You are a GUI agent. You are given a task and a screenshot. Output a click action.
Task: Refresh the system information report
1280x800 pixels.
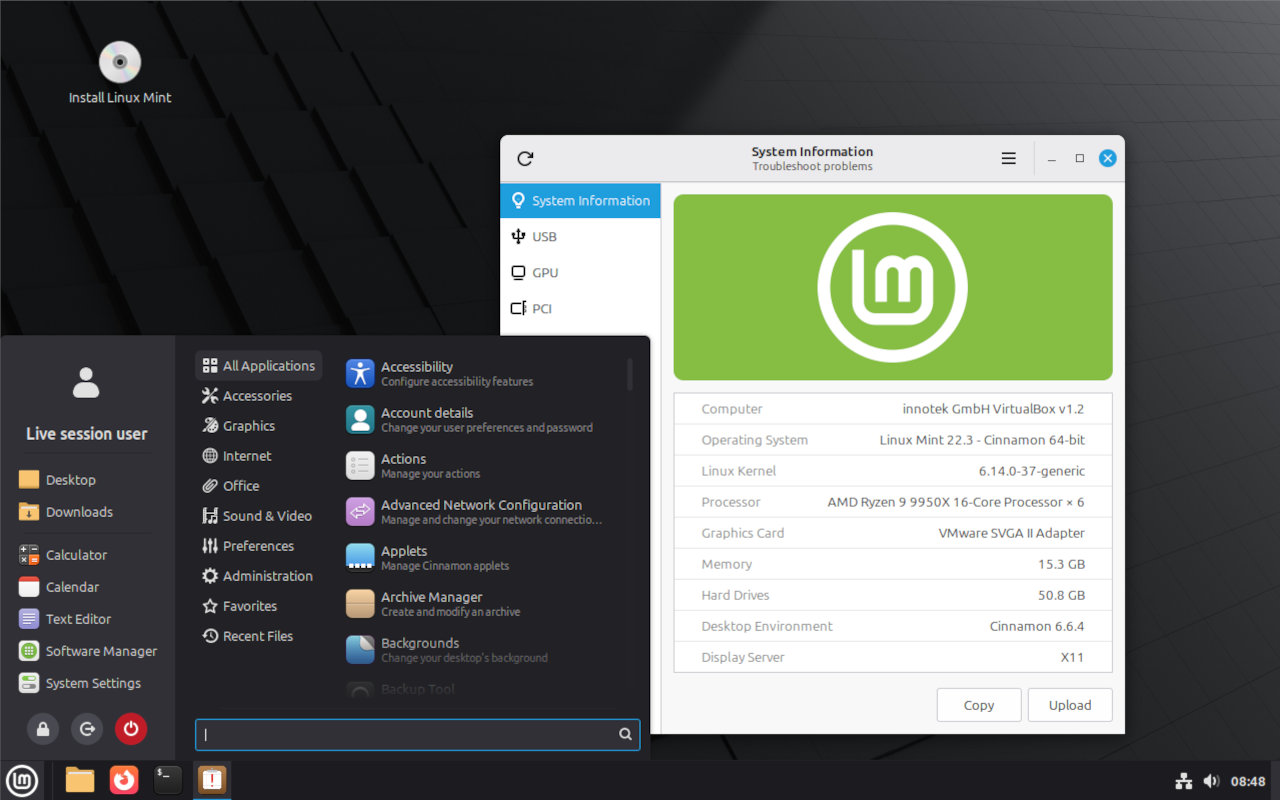click(x=525, y=158)
